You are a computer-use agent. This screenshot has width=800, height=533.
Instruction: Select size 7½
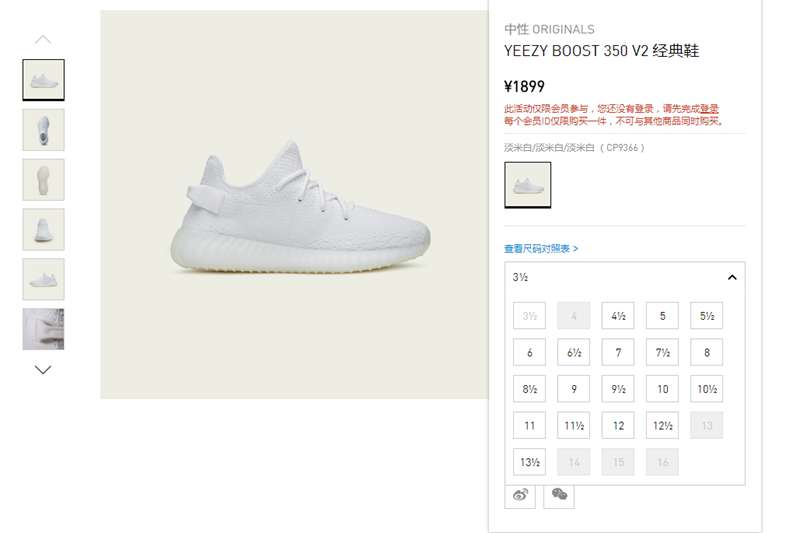[662, 352]
